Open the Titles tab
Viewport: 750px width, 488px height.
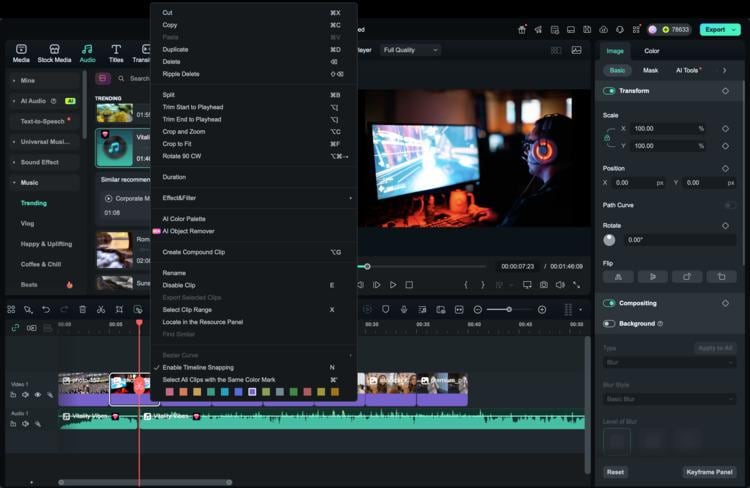click(116, 53)
